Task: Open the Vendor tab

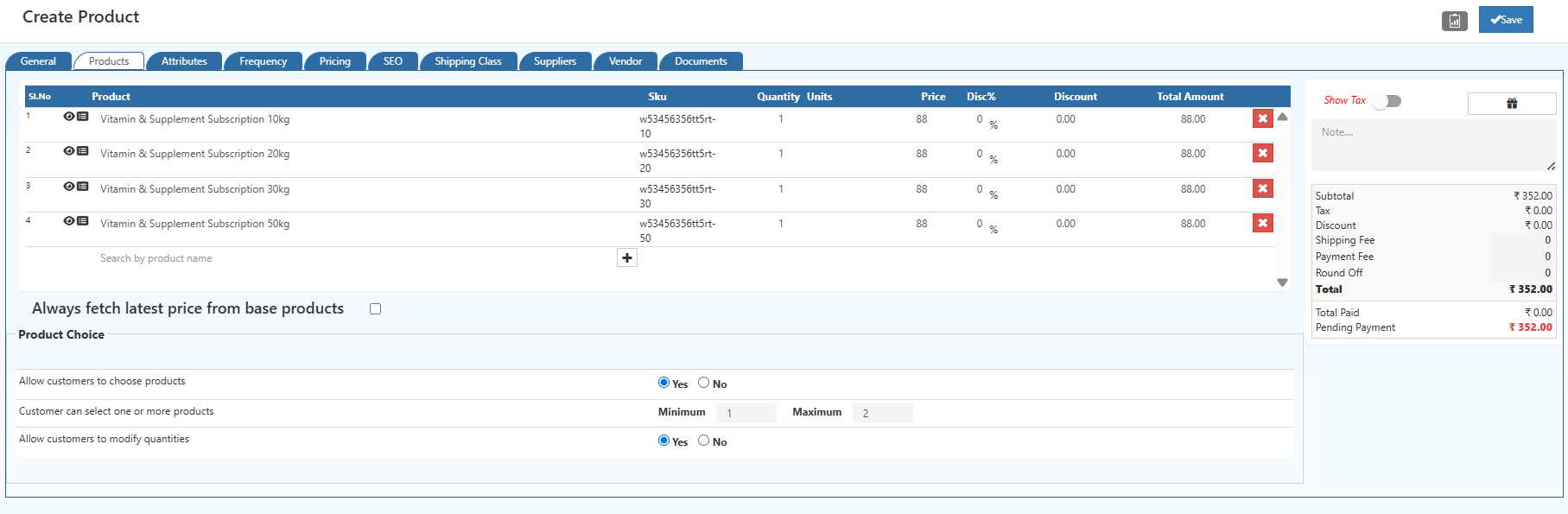Action: pyautogui.click(x=625, y=61)
